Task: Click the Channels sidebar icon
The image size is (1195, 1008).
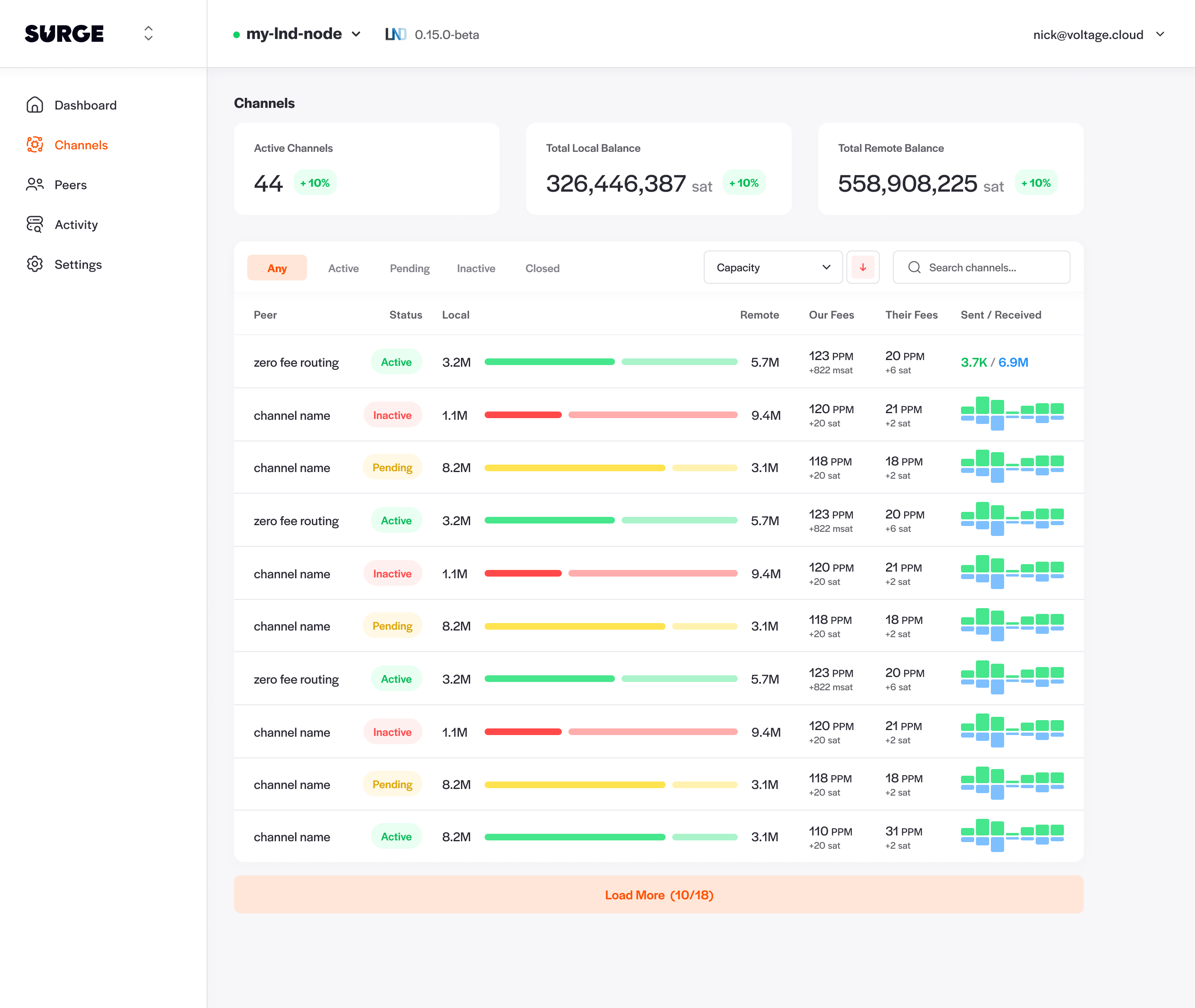Action: click(35, 145)
